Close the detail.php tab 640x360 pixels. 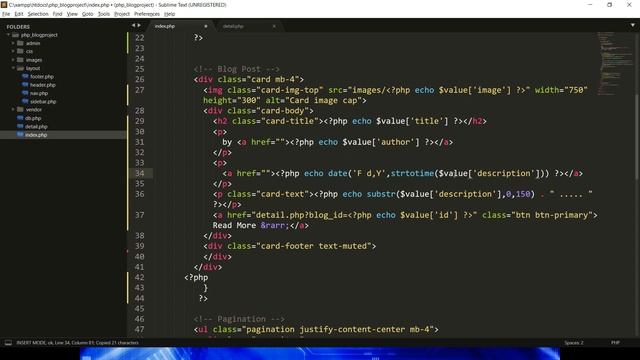coord(274,26)
